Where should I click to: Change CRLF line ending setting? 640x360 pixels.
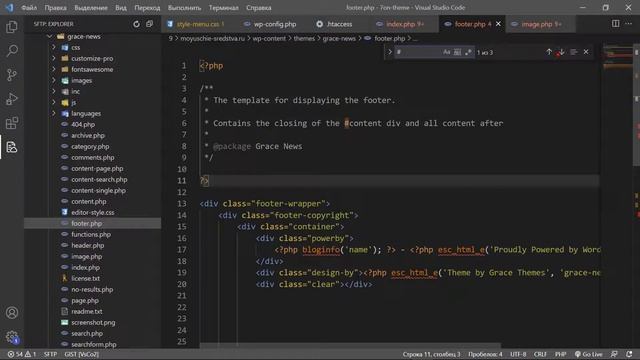coord(540,354)
